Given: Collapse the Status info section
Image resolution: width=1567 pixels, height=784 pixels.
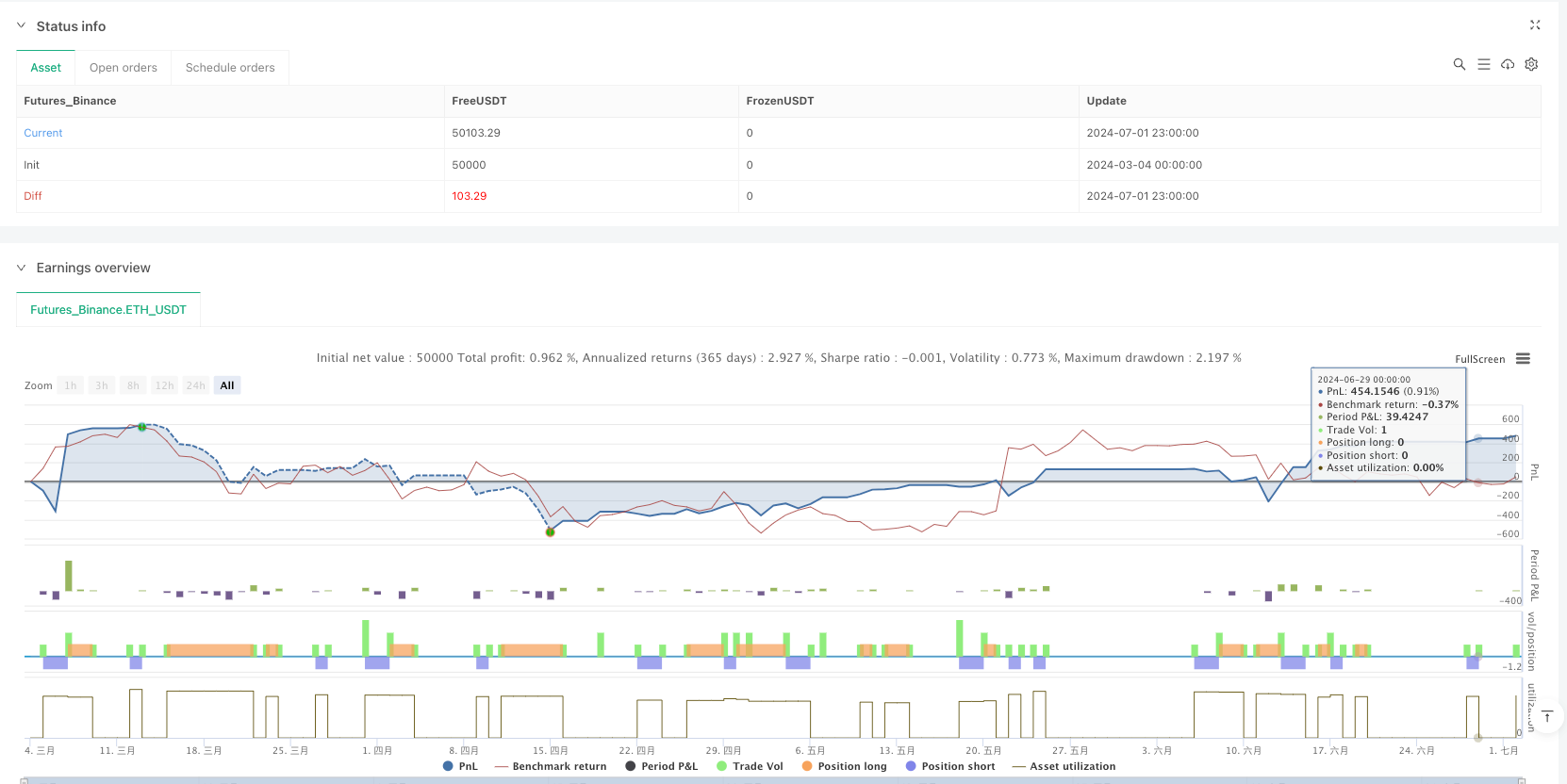Looking at the screenshot, I should [22, 26].
